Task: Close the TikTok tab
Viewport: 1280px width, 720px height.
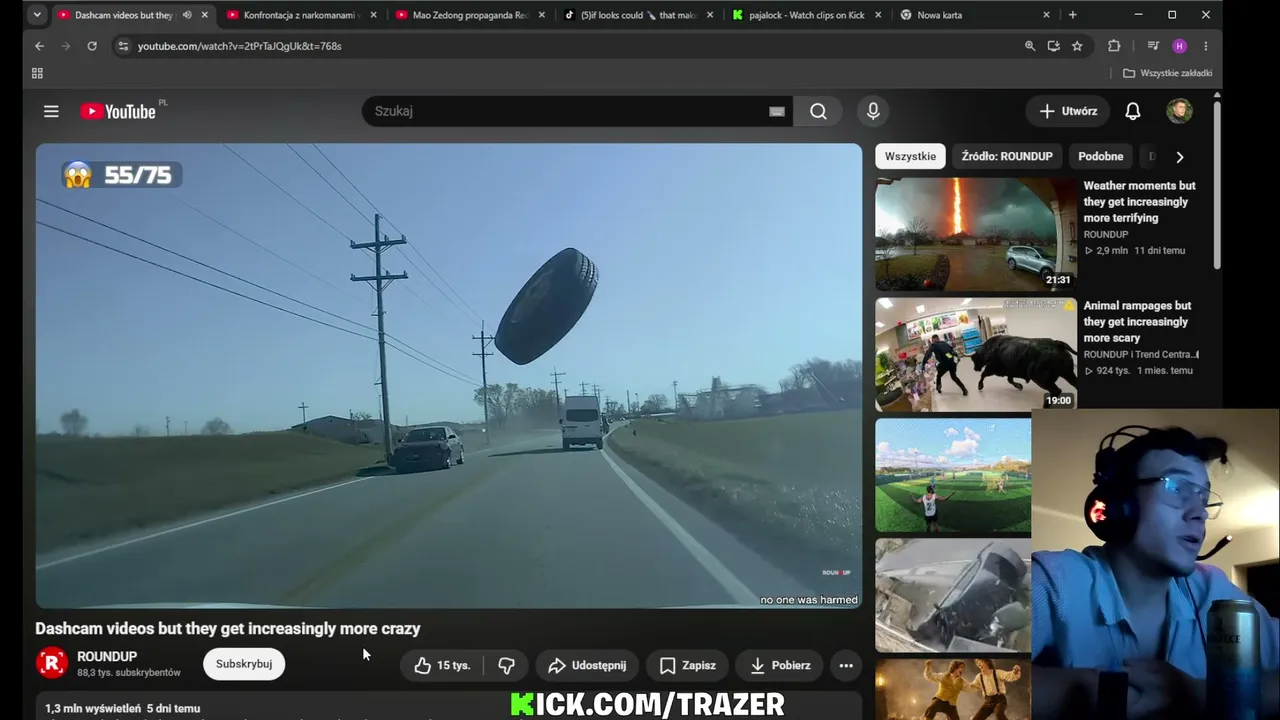Action: coord(710,15)
